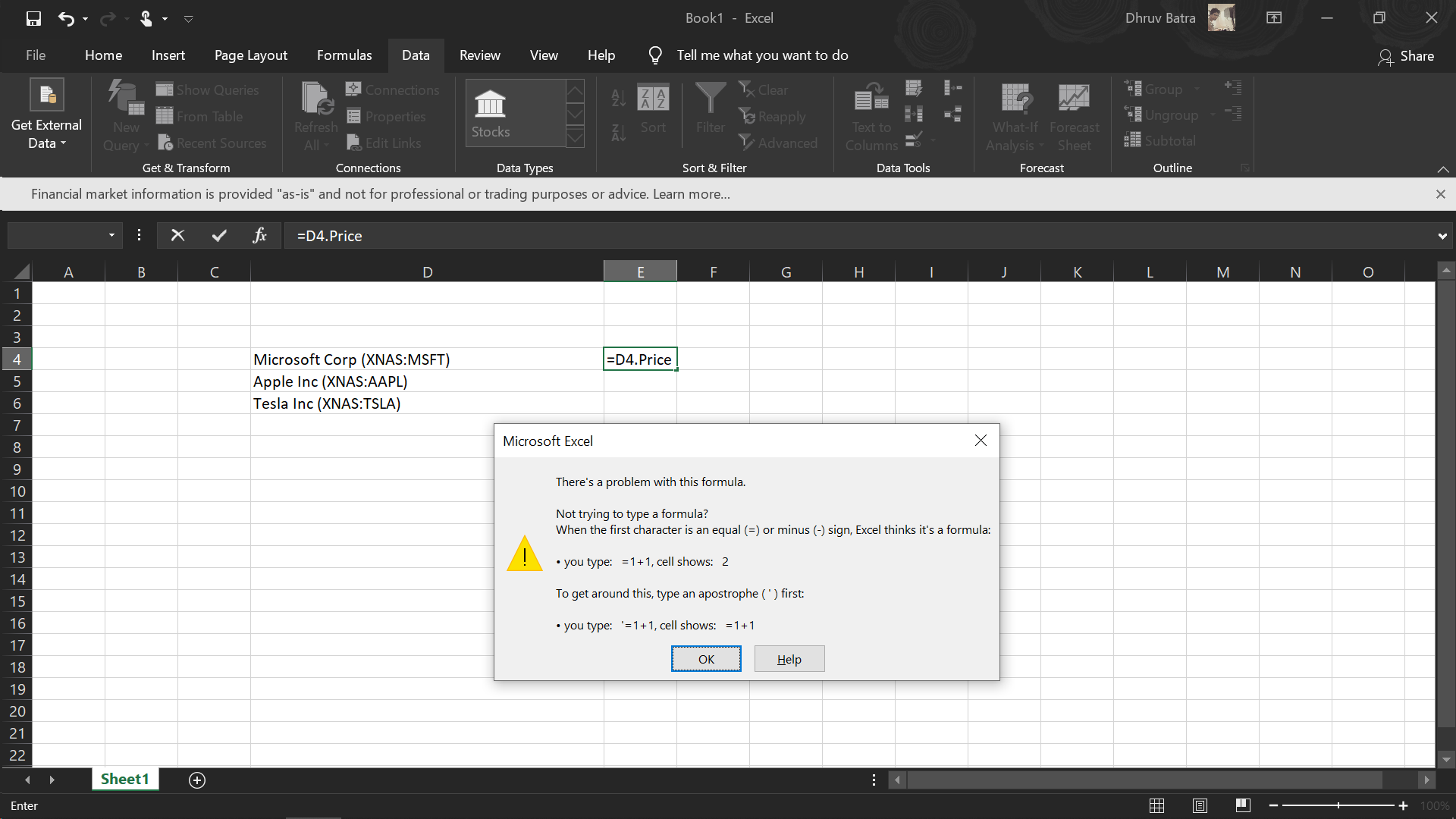Close the Microsoft Excel error dialog
Viewport: 1456px width, 819px height.
(981, 441)
